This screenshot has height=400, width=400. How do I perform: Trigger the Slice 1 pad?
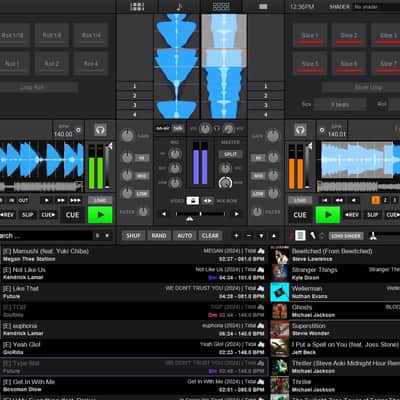[x=310, y=35]
